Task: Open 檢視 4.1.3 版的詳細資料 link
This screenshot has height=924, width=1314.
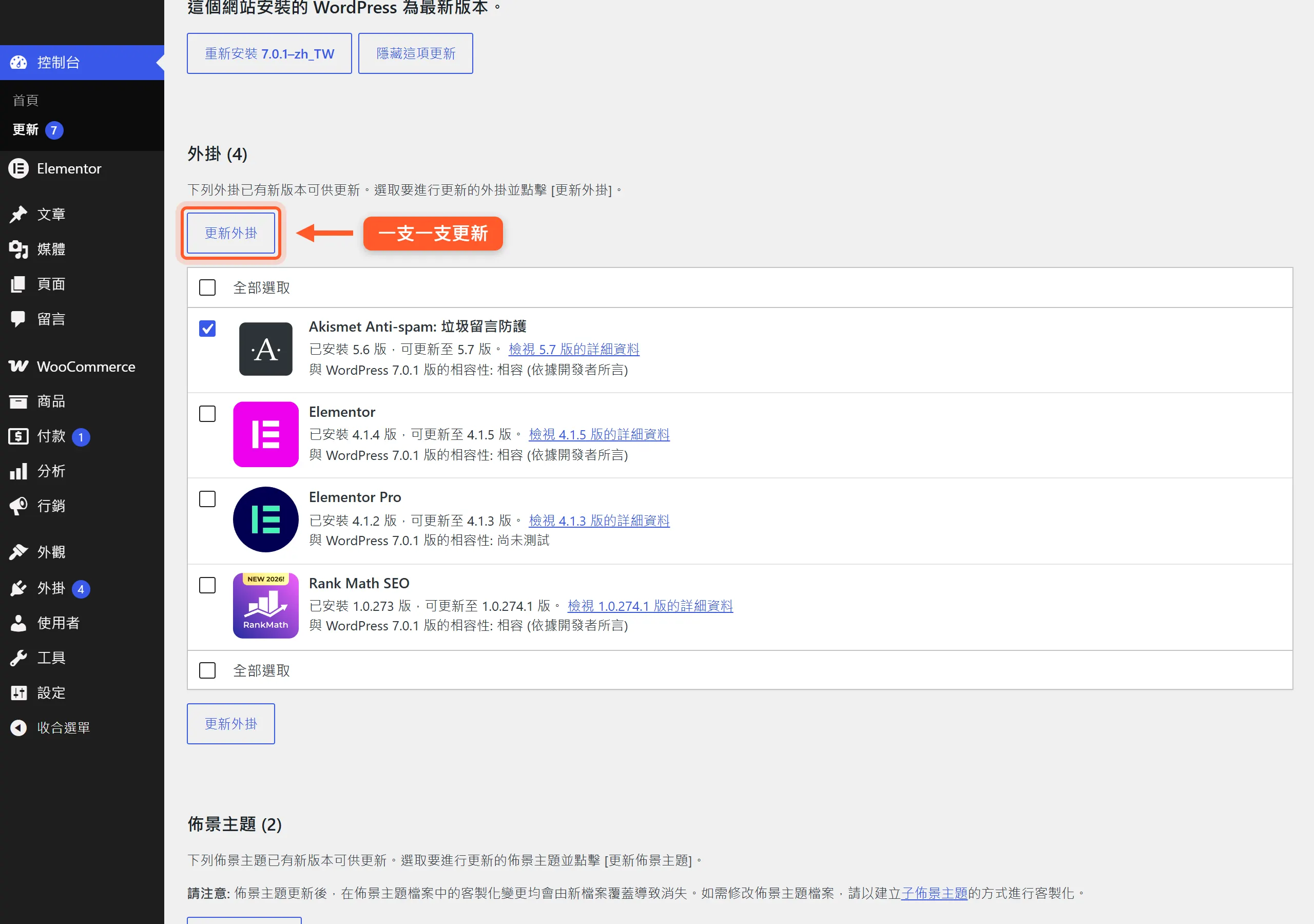Action: pyautogui.click(x=599, y=520)
